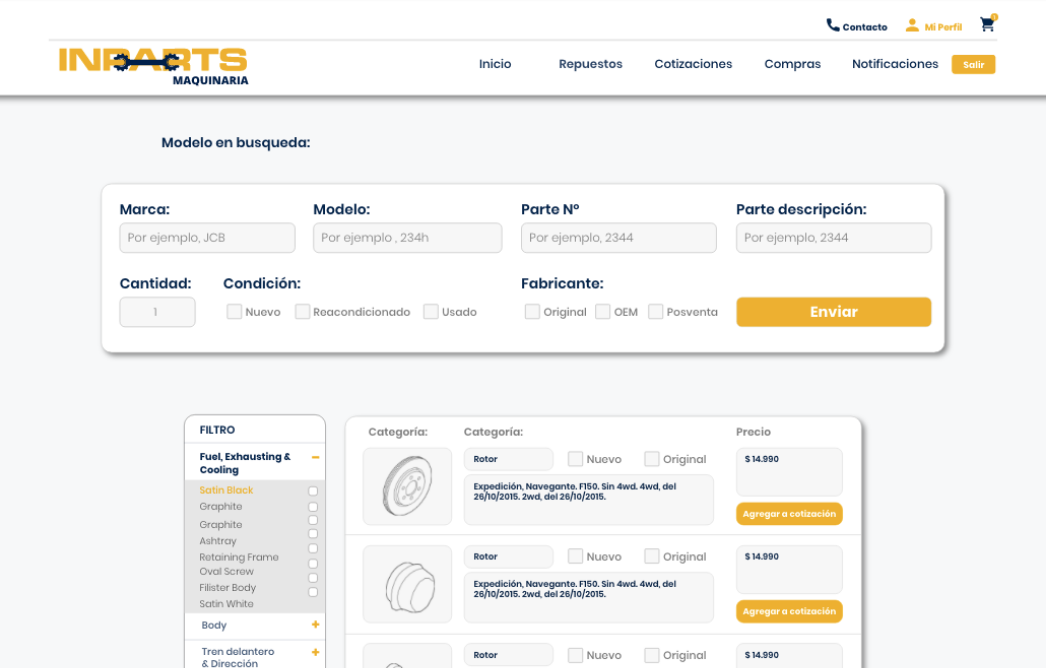This screenshot has width=1046, height=668.
Task: Open Notificaciones in the navigation bar
Action: [x=895, y=64]
